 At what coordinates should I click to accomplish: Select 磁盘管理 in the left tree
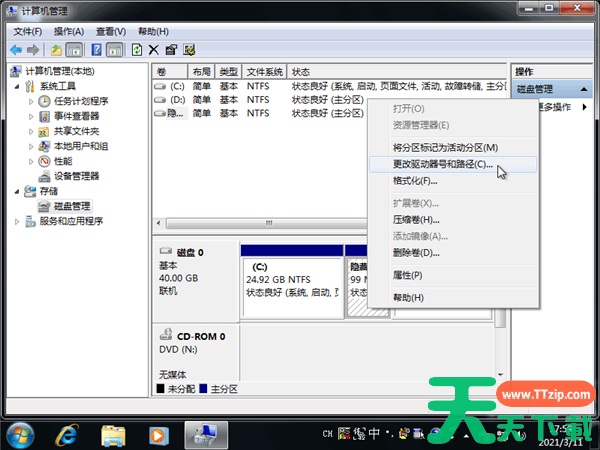pyautogui.click(x=64, y=206)
